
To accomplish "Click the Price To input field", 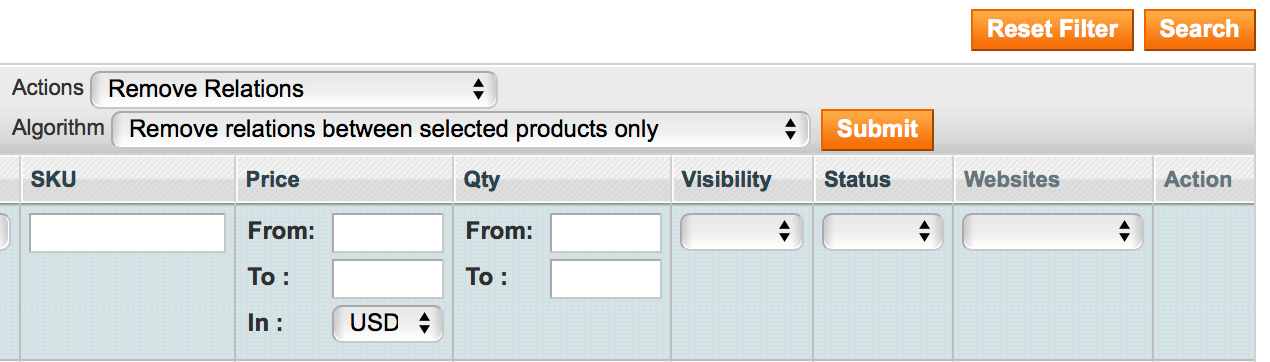I will [388, 279].
